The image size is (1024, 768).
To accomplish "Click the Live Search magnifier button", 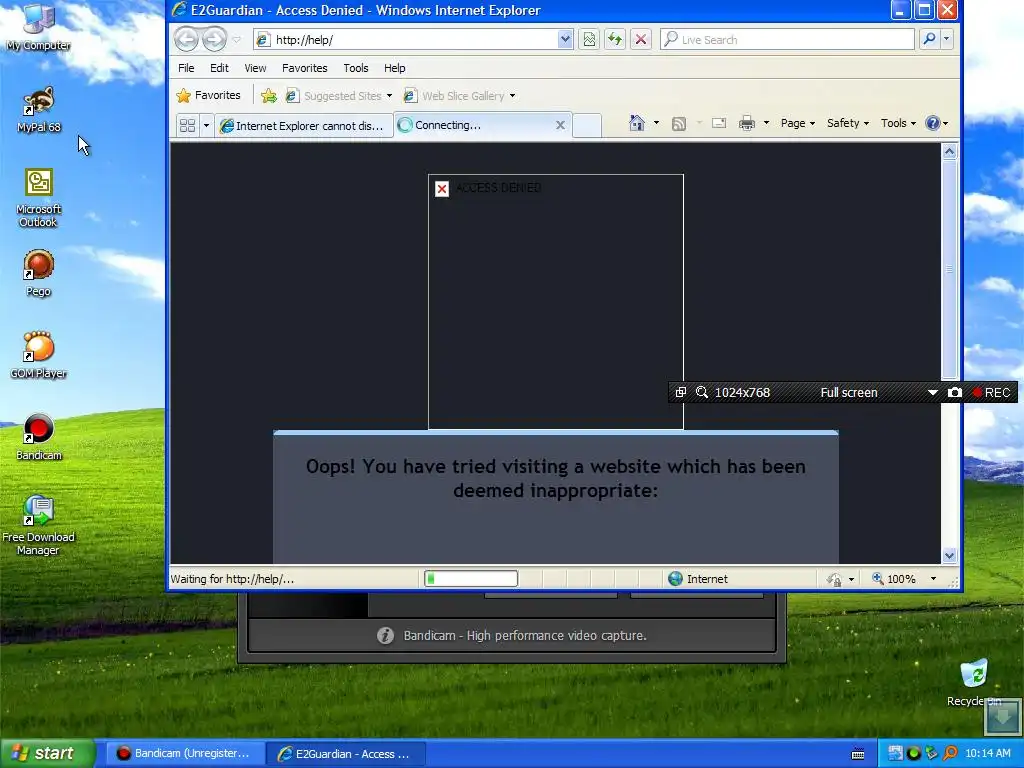I will [929, 39].
